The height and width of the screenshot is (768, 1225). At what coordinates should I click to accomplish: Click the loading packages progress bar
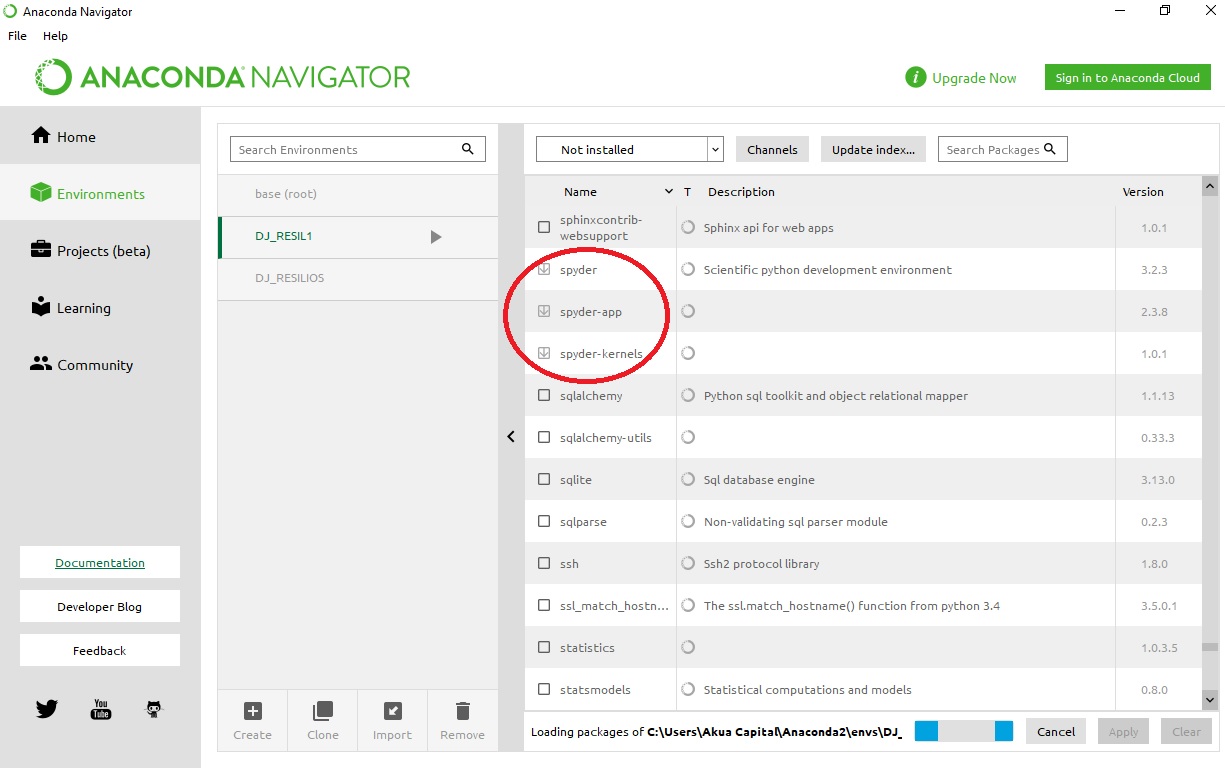pyautogui.click(x=964, y=731)
